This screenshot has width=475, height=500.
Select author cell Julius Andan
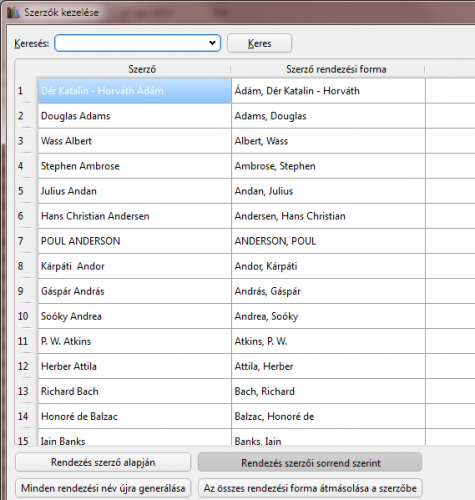coord(135,191)
